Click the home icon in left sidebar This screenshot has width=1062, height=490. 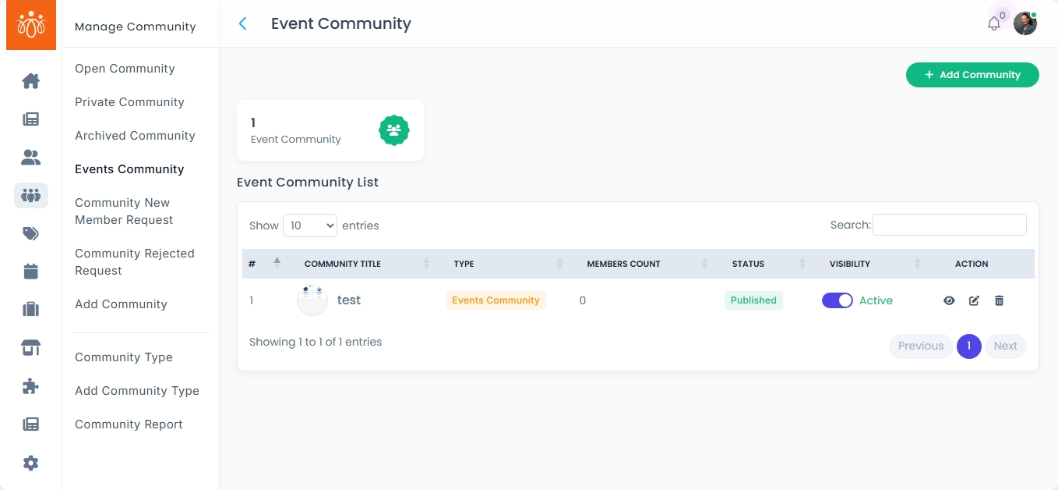[31, 81]
